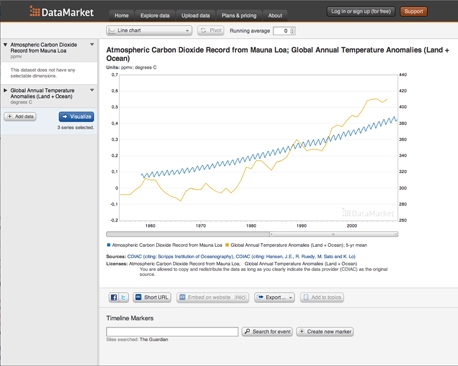Click 'Sites searched: The Guardian' text
This screenshot has height=366, width=458.
tap(137, 340)
